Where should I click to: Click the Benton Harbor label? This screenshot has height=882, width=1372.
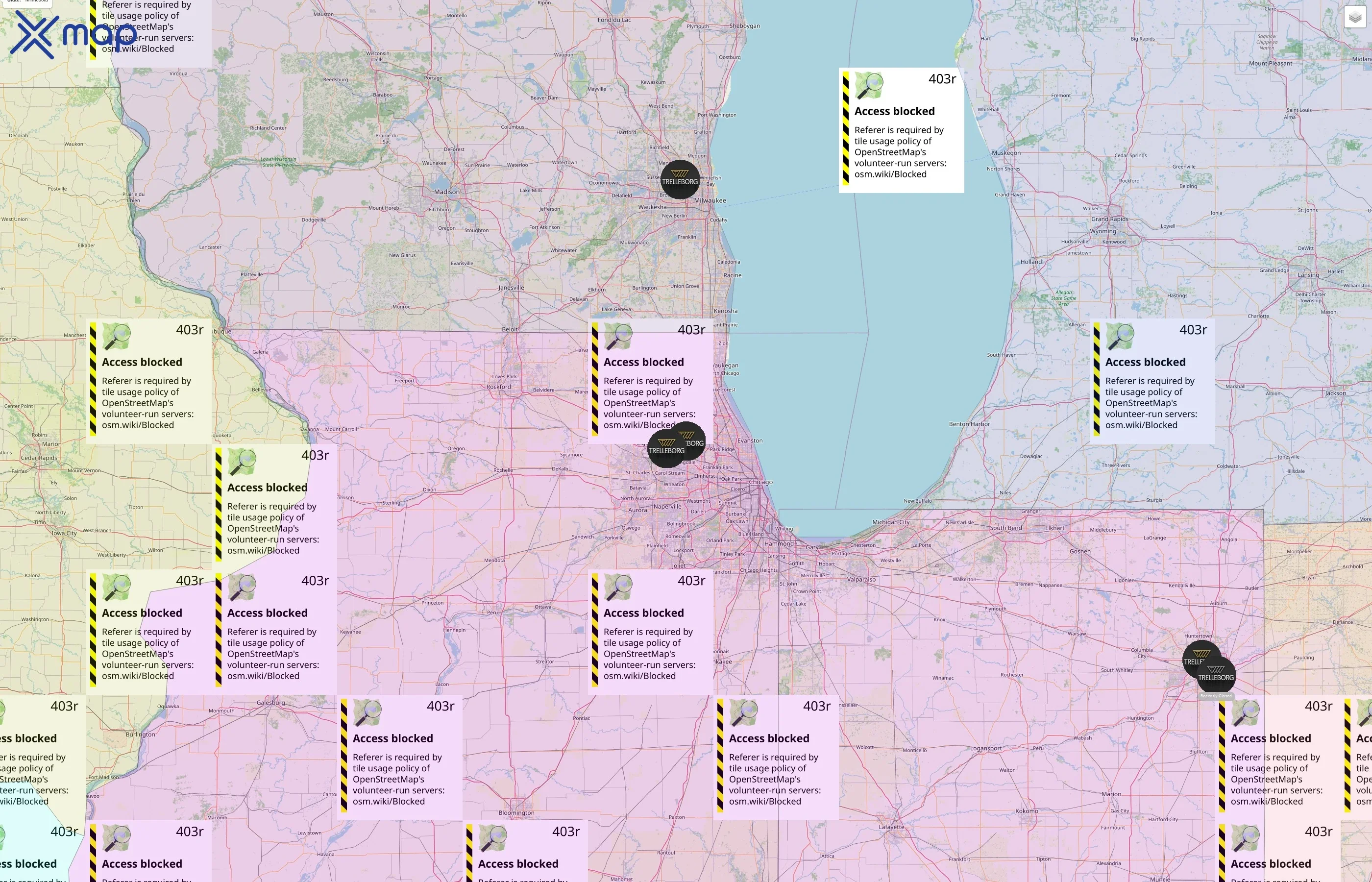[969, 424]
